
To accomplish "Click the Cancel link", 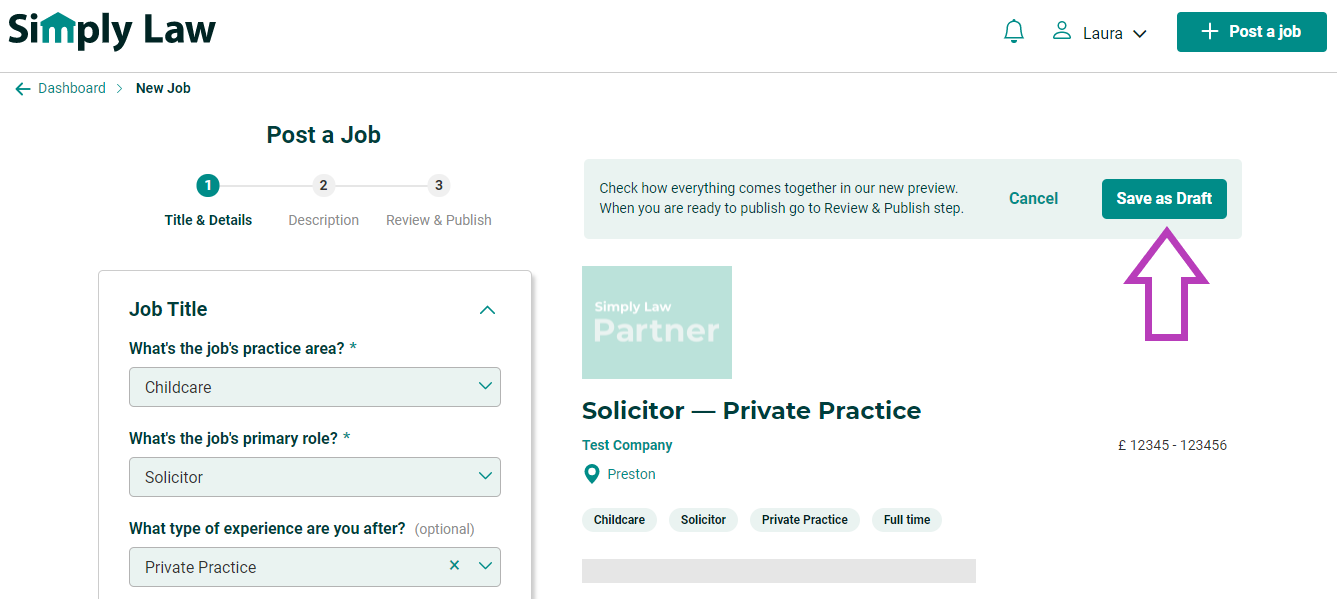I will click(x=1033, y=199).
